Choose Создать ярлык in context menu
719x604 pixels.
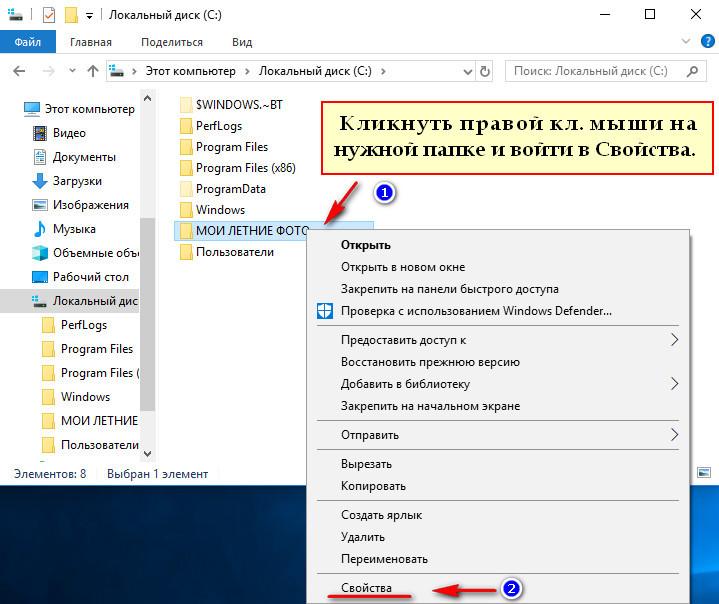[498, 515]
